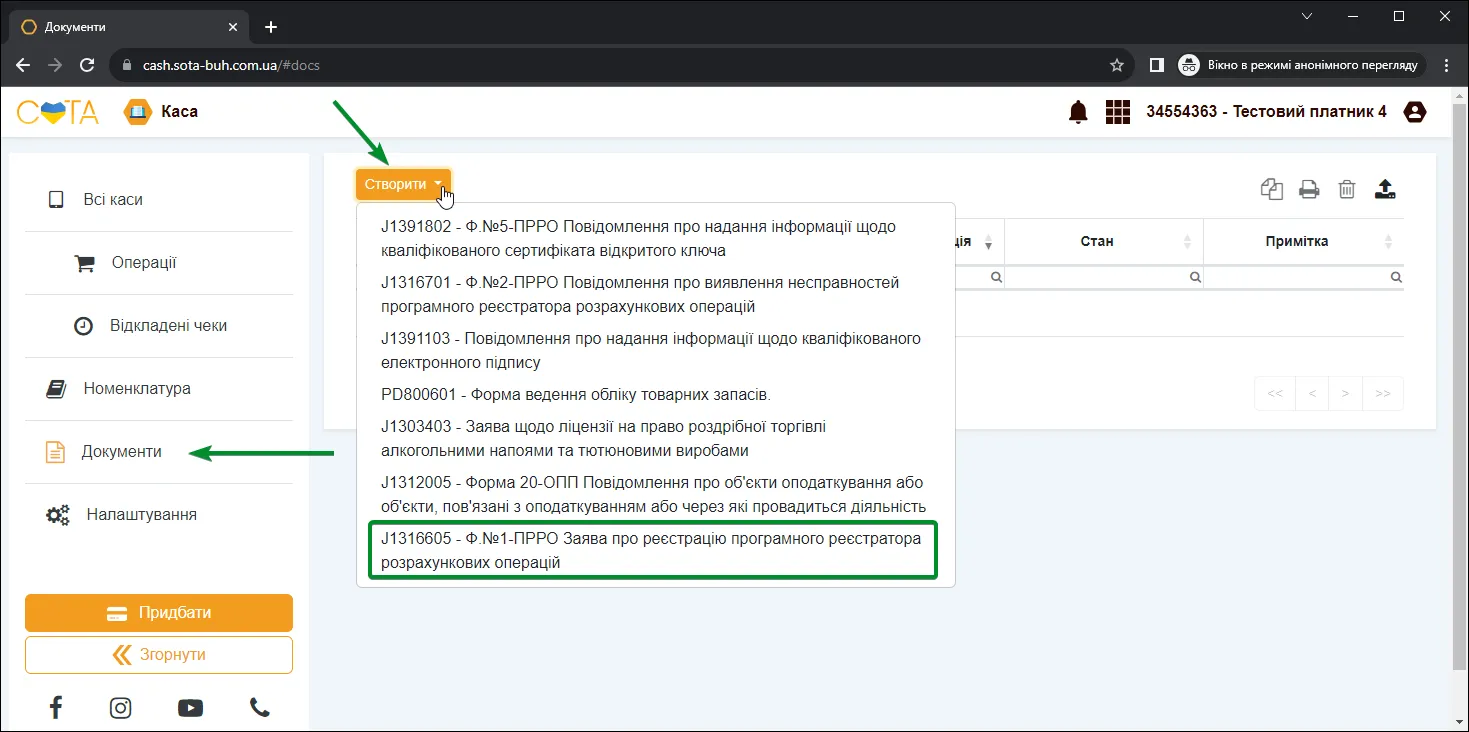Open the Facebook social icon
This screenshot has height=732, width=1469.
56,708
